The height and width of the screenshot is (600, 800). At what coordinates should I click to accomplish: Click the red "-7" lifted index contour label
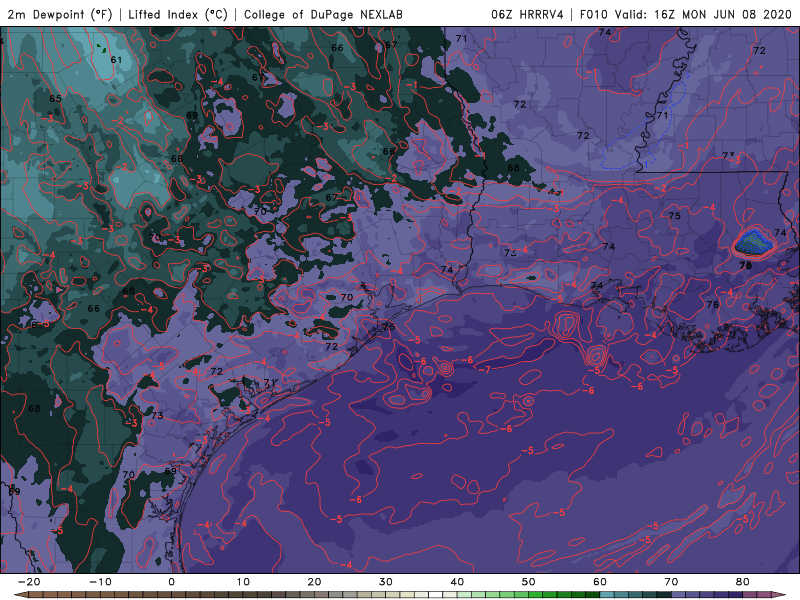pyautogui.click(x=485, y=369)
